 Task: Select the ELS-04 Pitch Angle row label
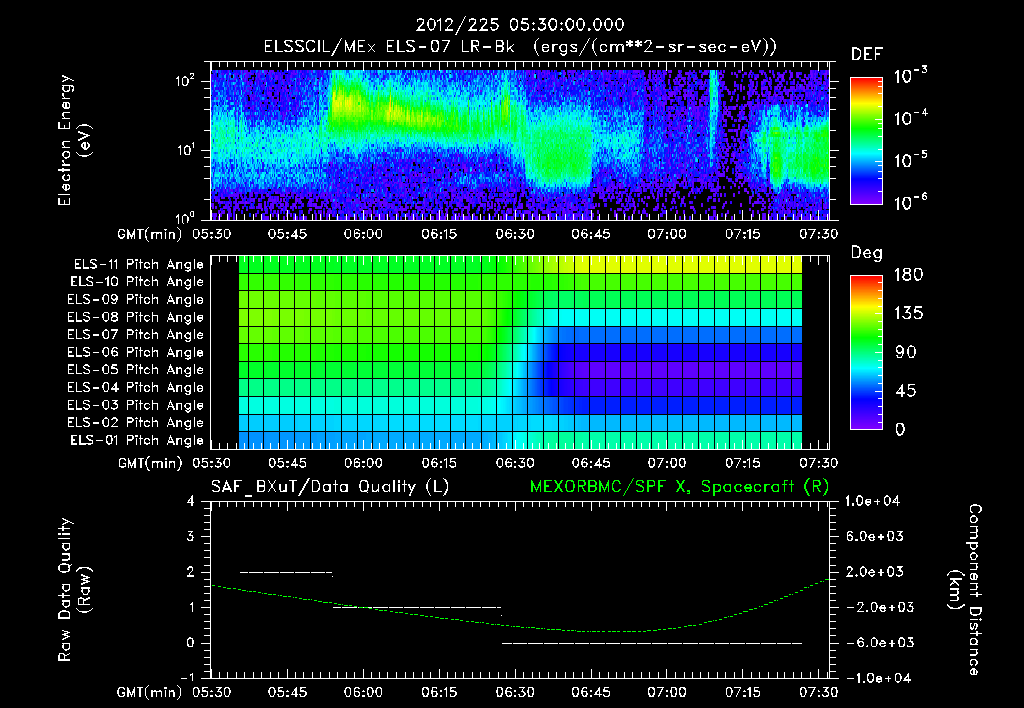pos(136,387)
